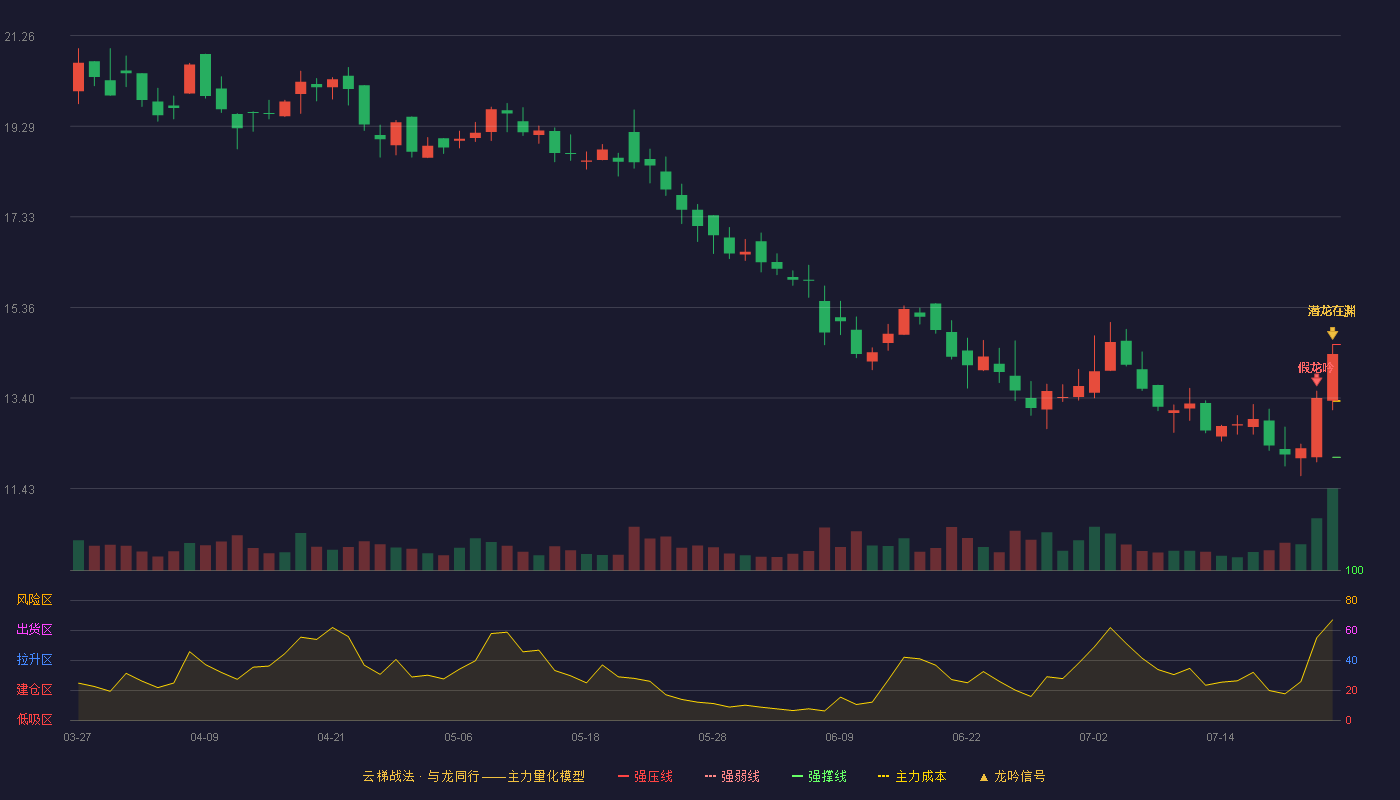Image resolution: width=1400 pixels, height=800 pixels.
Task: Click the chart title 云梯战法 · 与龙同行
Action: coord(421,776)
